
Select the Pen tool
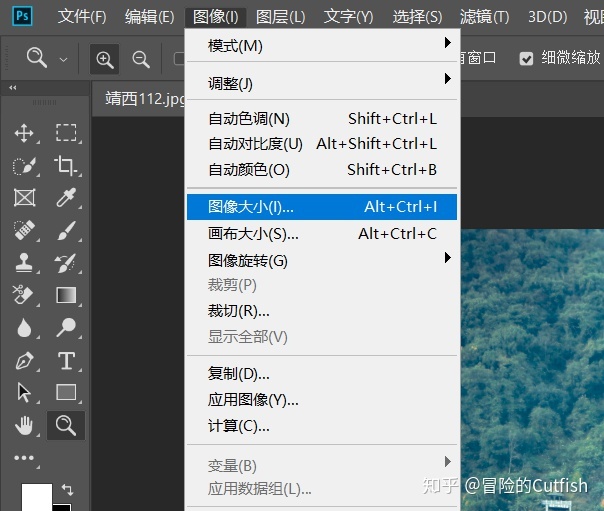pos(24,361)
